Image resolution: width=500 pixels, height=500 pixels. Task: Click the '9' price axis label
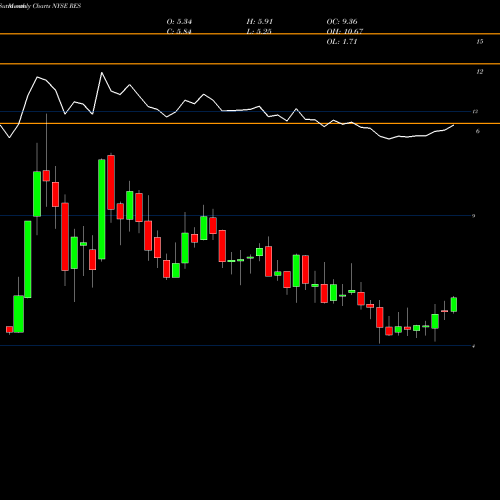pyautogui.click(x=473, y=216)
